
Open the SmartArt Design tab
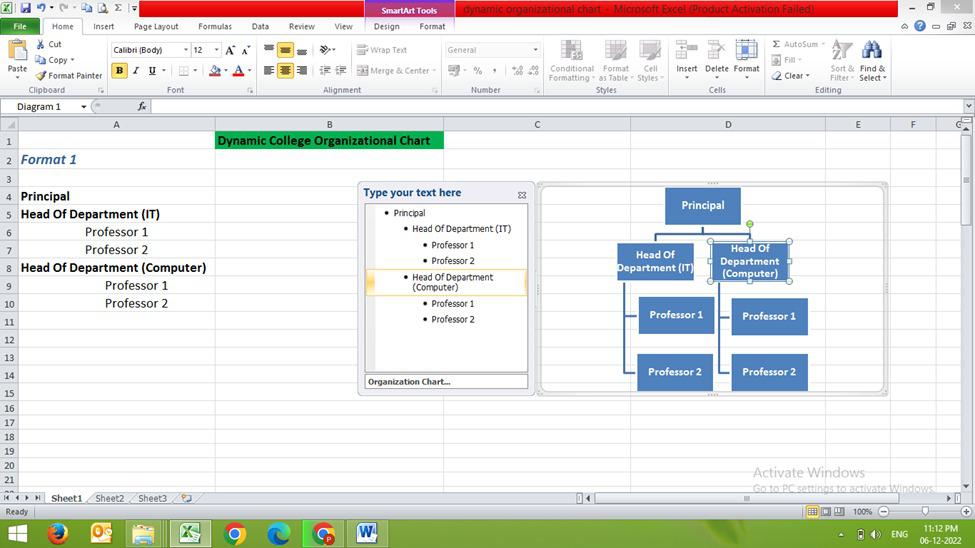point(386,27)
